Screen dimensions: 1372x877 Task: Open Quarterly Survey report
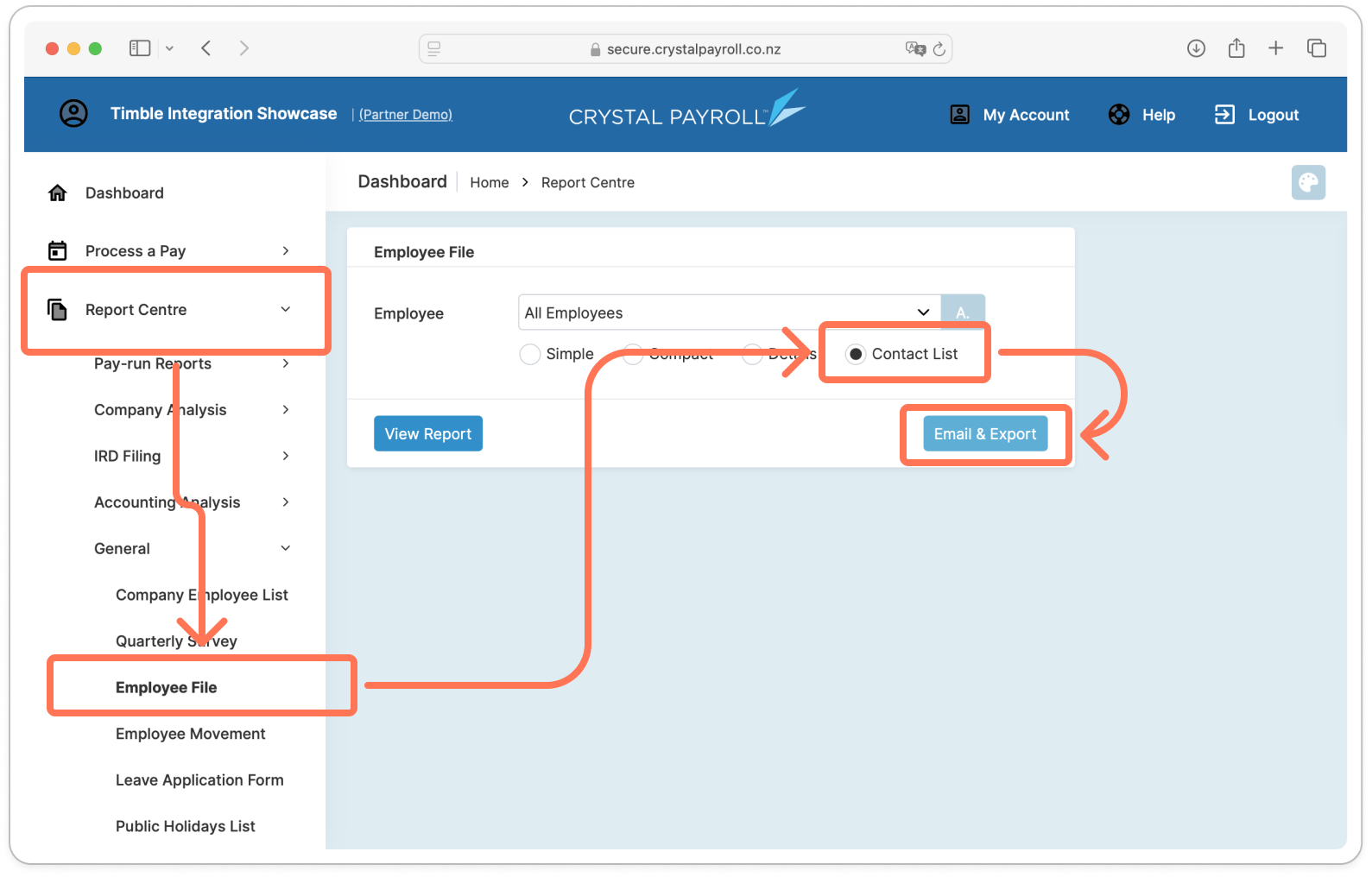tap(176, 641)
